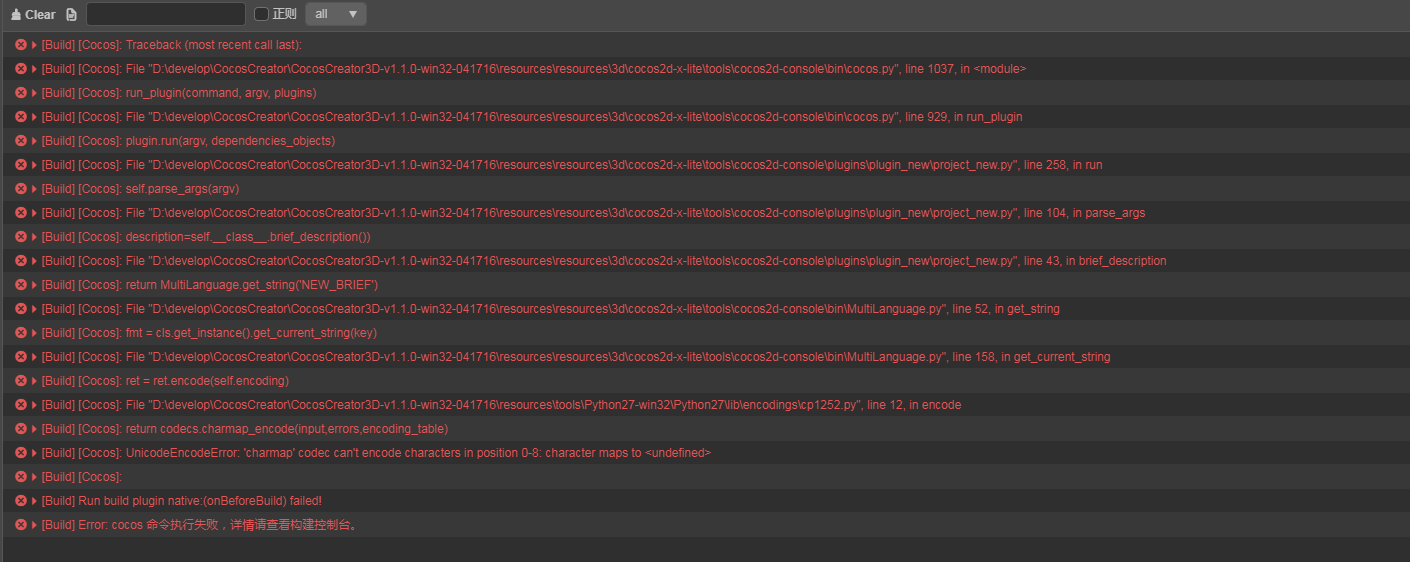Click error icon on Traceback line
Image resolution: width=1410 pixels, height=562 pixels.
21,45
